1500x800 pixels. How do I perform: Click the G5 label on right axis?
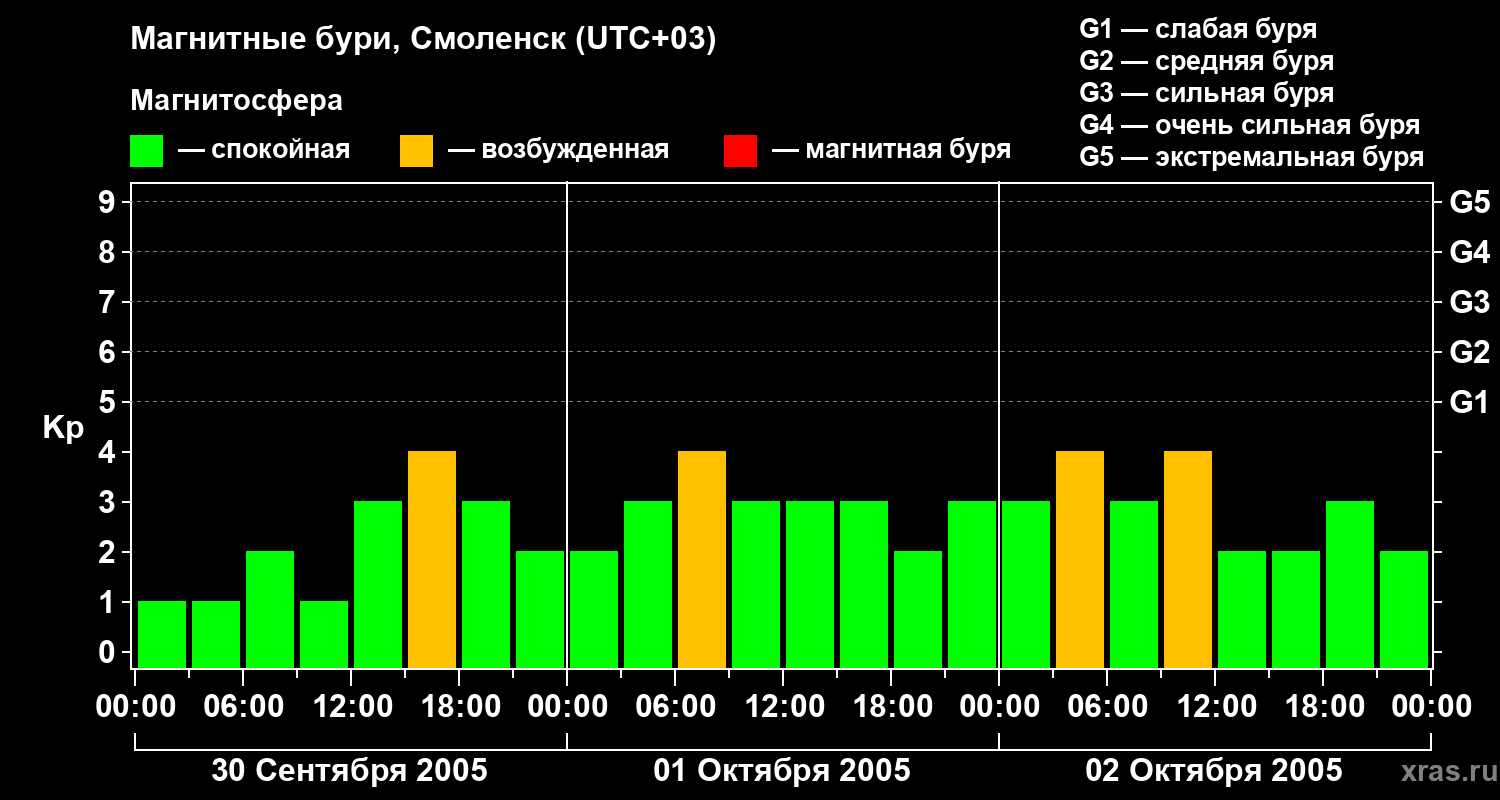(1469, 202)
